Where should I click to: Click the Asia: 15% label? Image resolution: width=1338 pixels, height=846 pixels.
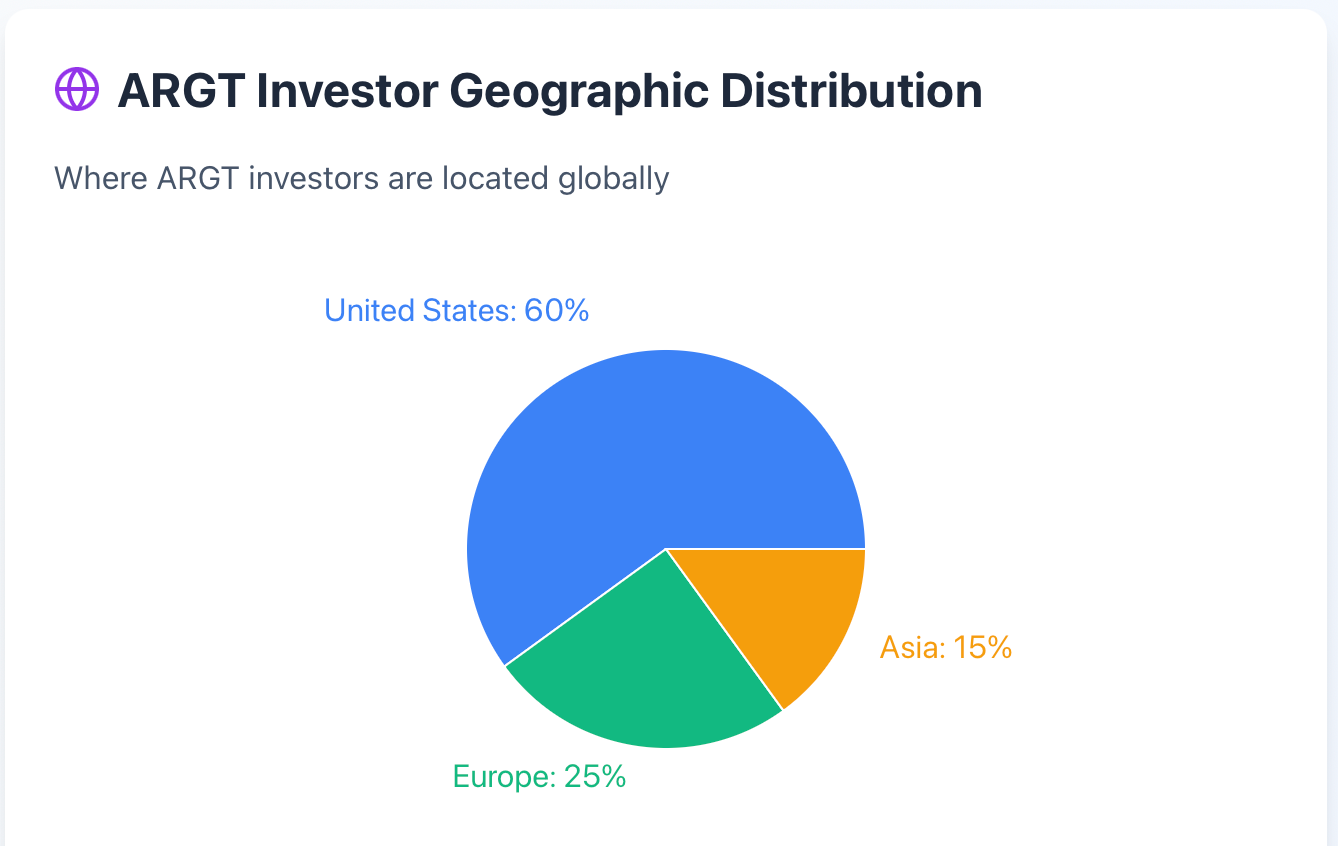tap(946, 648)
